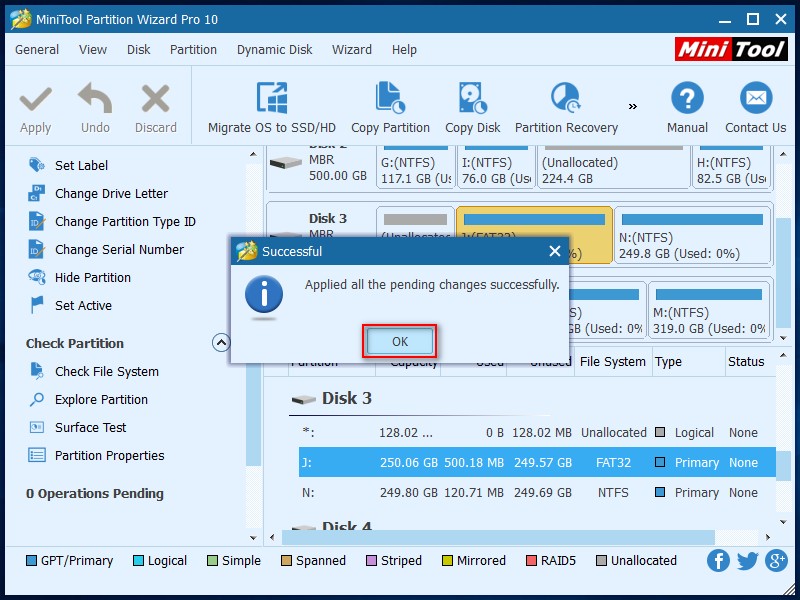This screenshot has height=600, width=800.
Task: Sort by Type column header
Action: pos(688,362)
